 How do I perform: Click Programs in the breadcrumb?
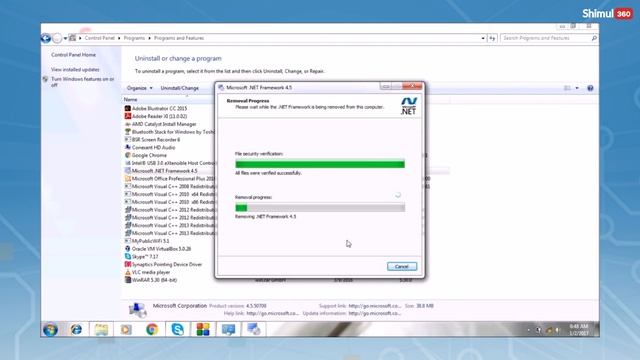tap(134, 38)
